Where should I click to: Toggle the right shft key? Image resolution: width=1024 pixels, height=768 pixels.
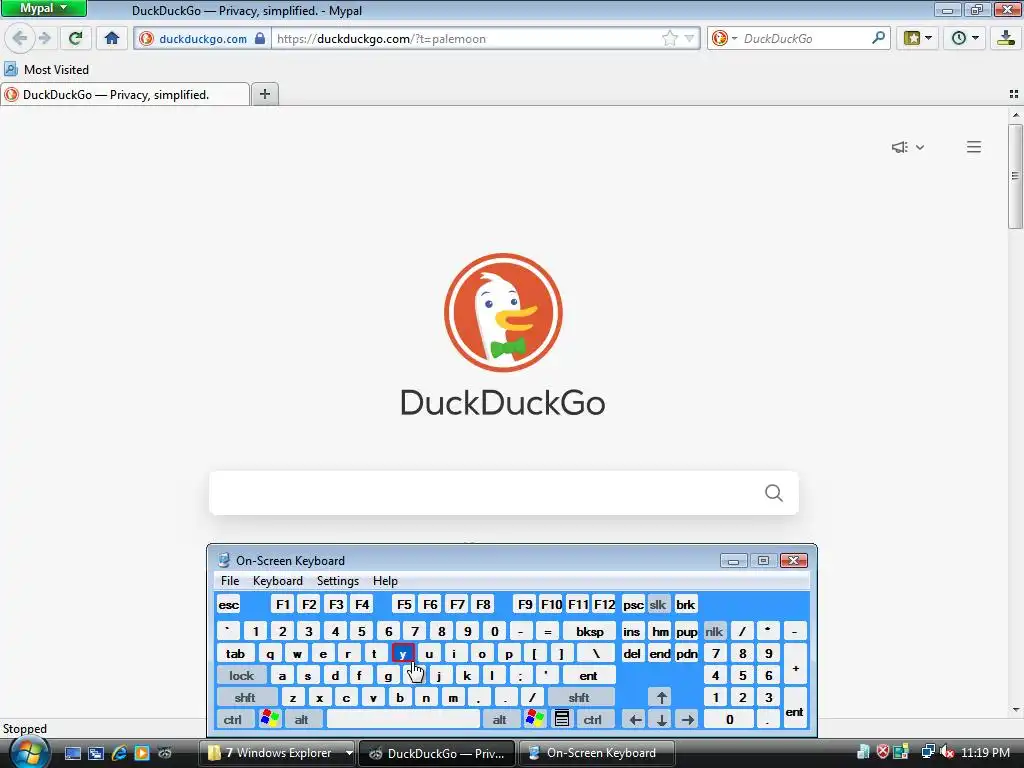(580, 697)
